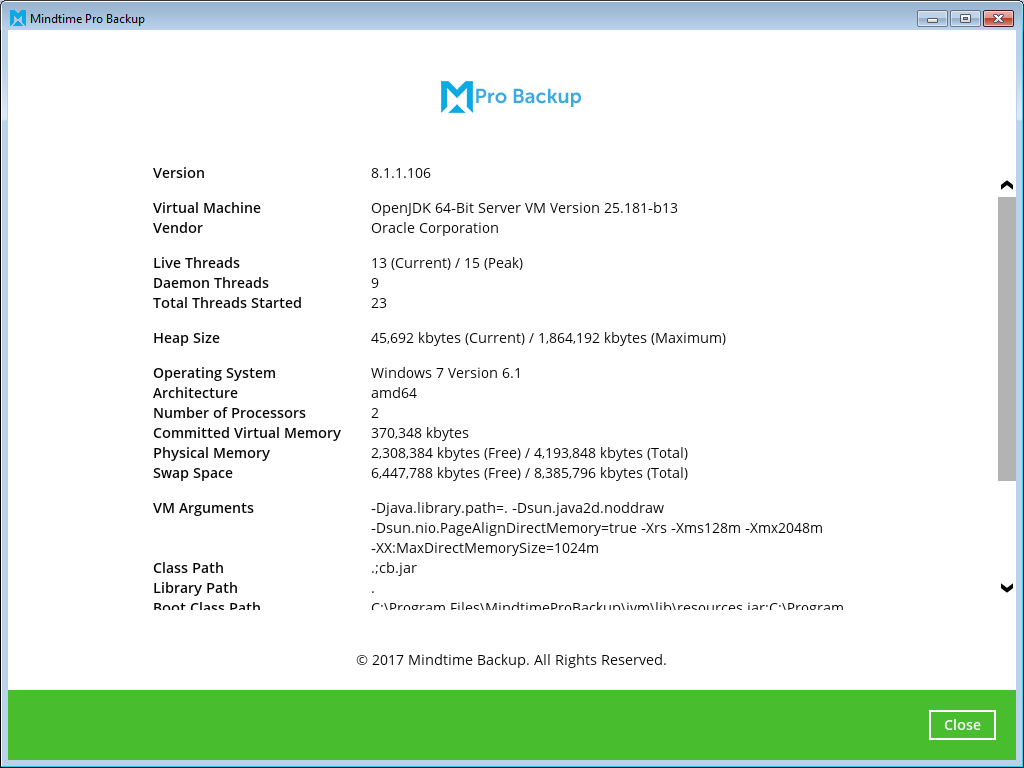Screen dimensions: 1024x768
Task: Click the scroll up arrow
Action: point(1006,185)
